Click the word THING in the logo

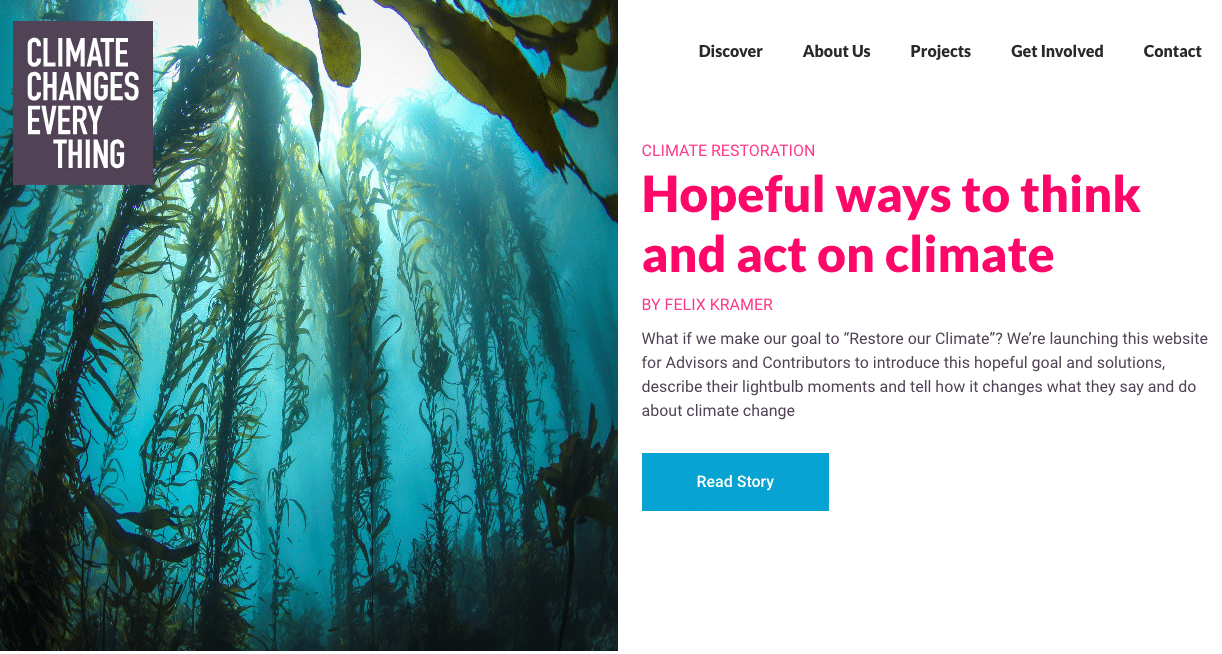coord(90,155)
